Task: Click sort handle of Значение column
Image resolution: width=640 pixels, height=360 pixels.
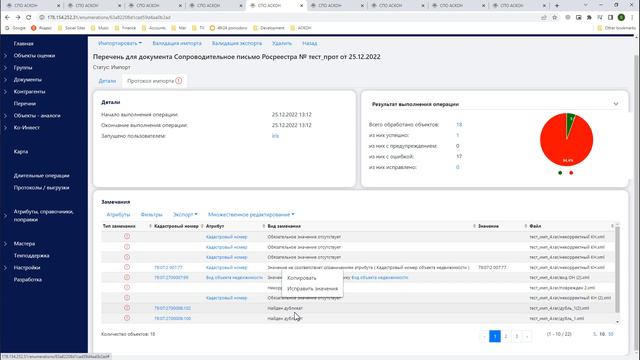Action: (x=526, y=226)
